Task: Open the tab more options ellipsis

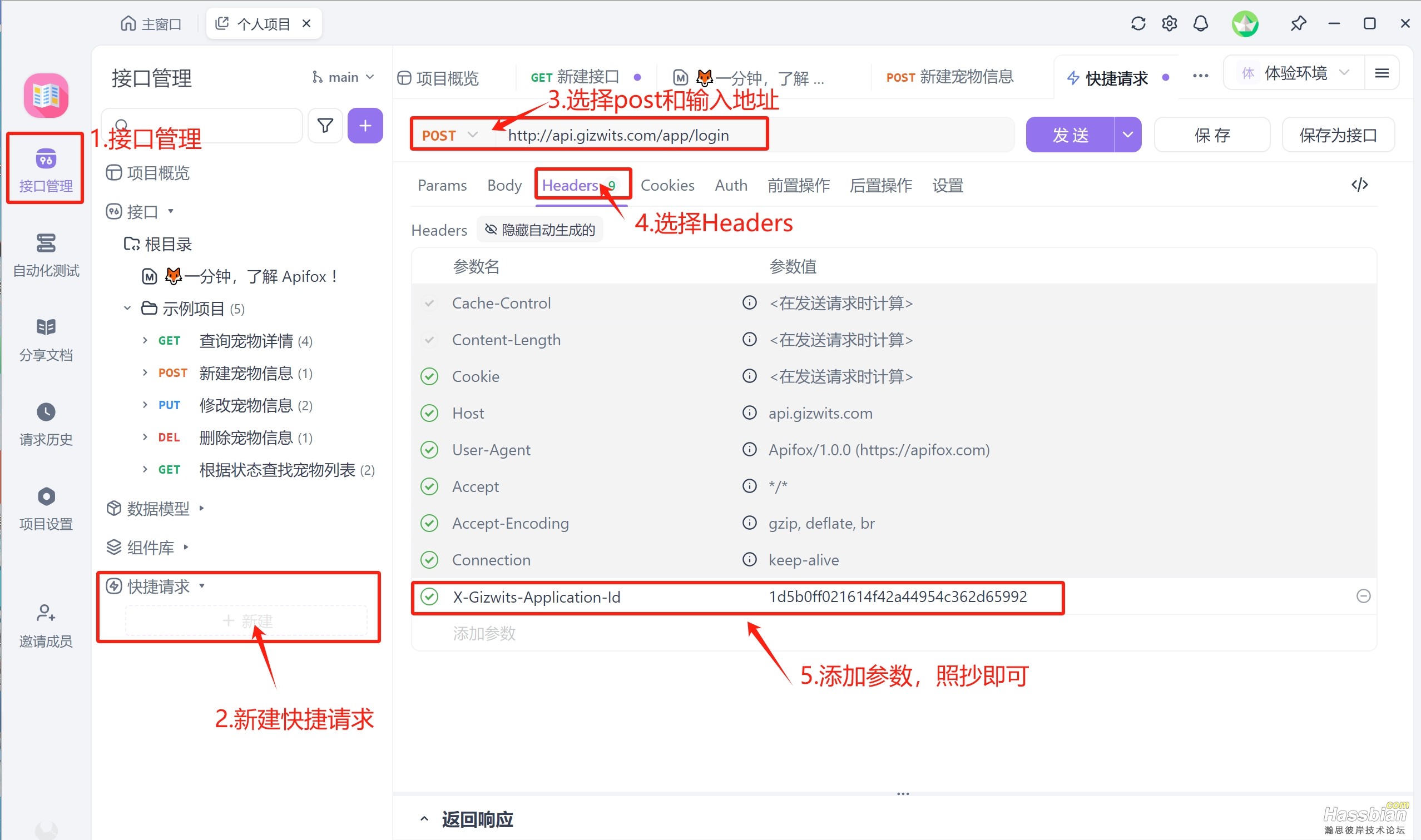Action: coord(1200,76)
